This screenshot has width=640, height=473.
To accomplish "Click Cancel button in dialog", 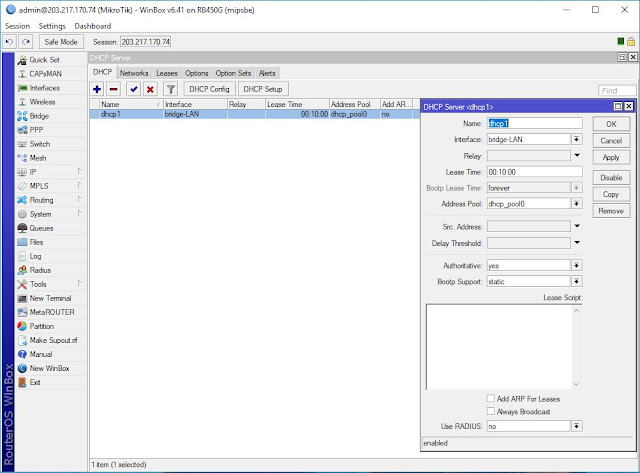I will pos(611,141).
